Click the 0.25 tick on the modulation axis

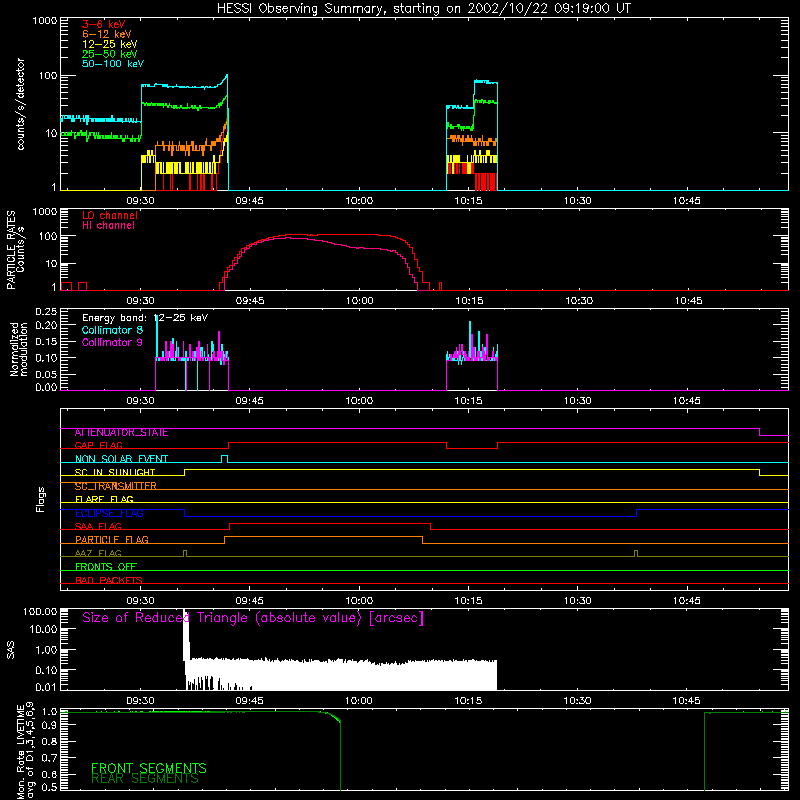[x=46, y=312]
